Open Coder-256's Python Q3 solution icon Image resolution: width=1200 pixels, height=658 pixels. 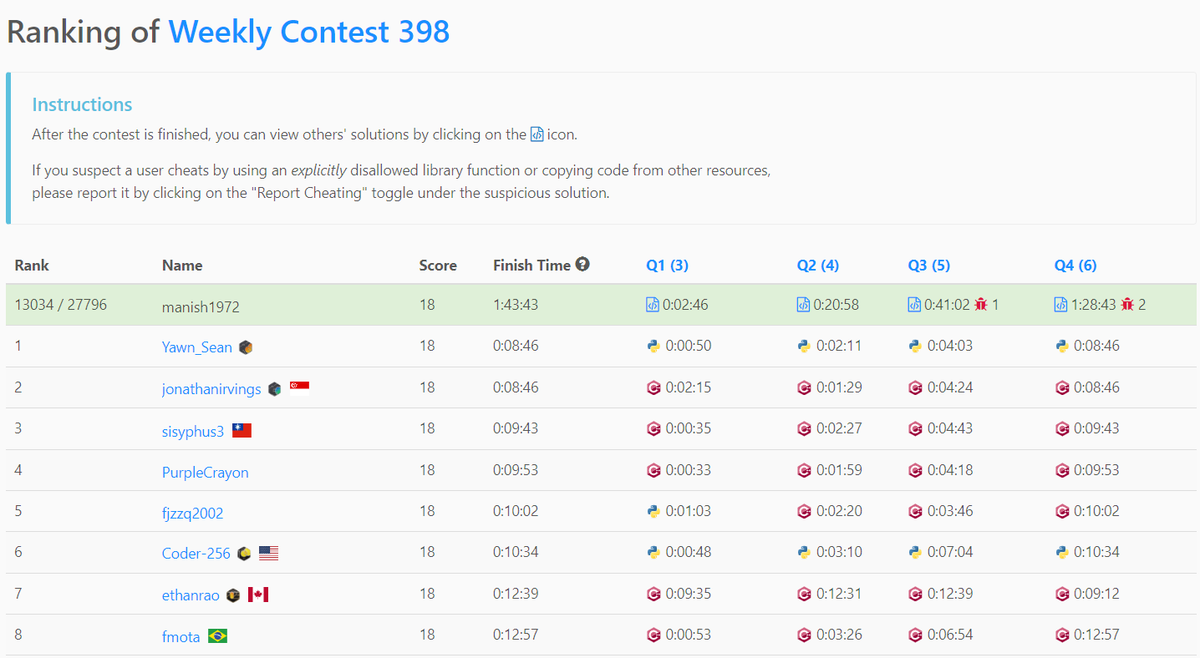[x=914, y=552]
